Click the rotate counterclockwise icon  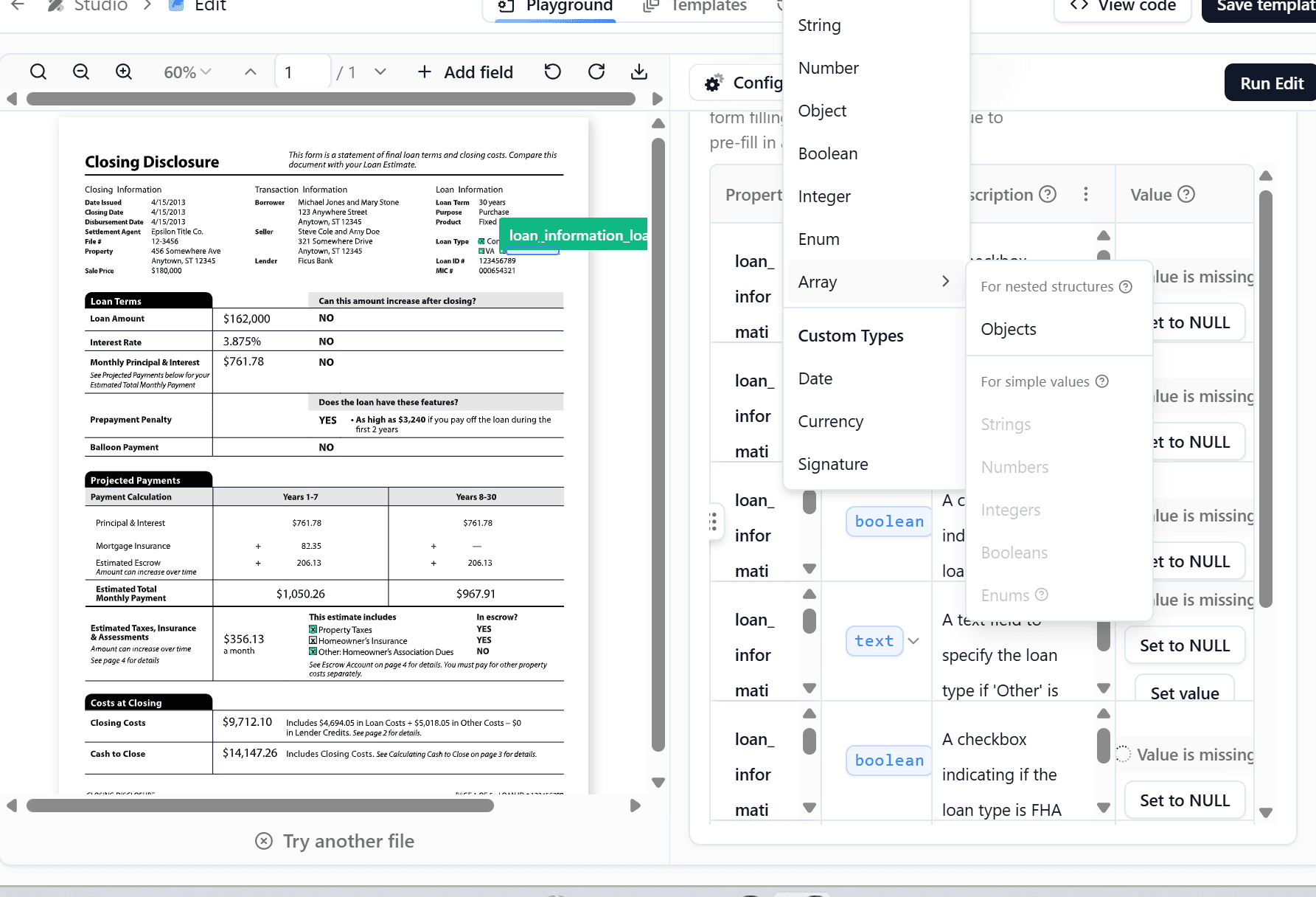[x=552, y=72]
